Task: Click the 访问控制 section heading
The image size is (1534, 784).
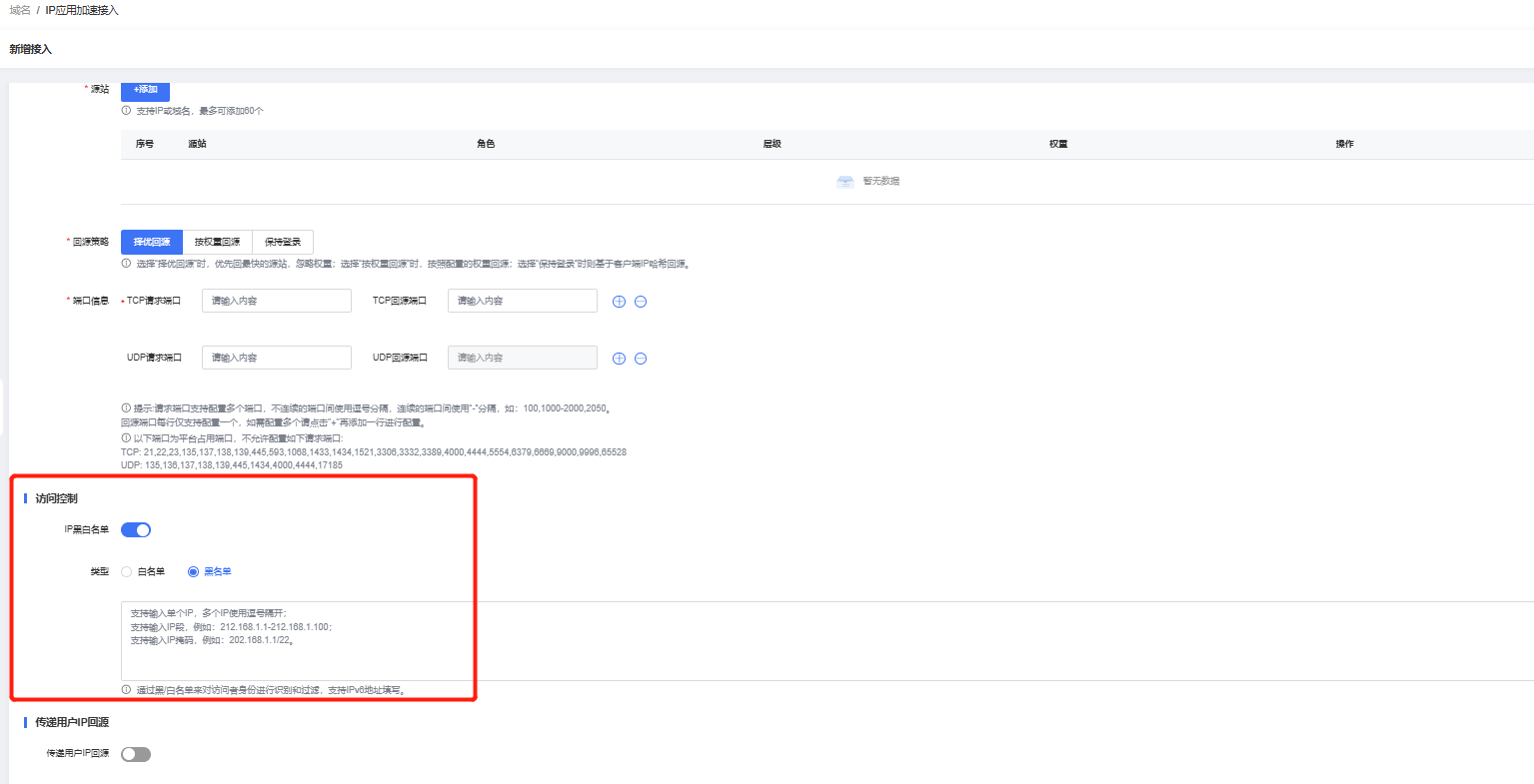Action: 56,498
